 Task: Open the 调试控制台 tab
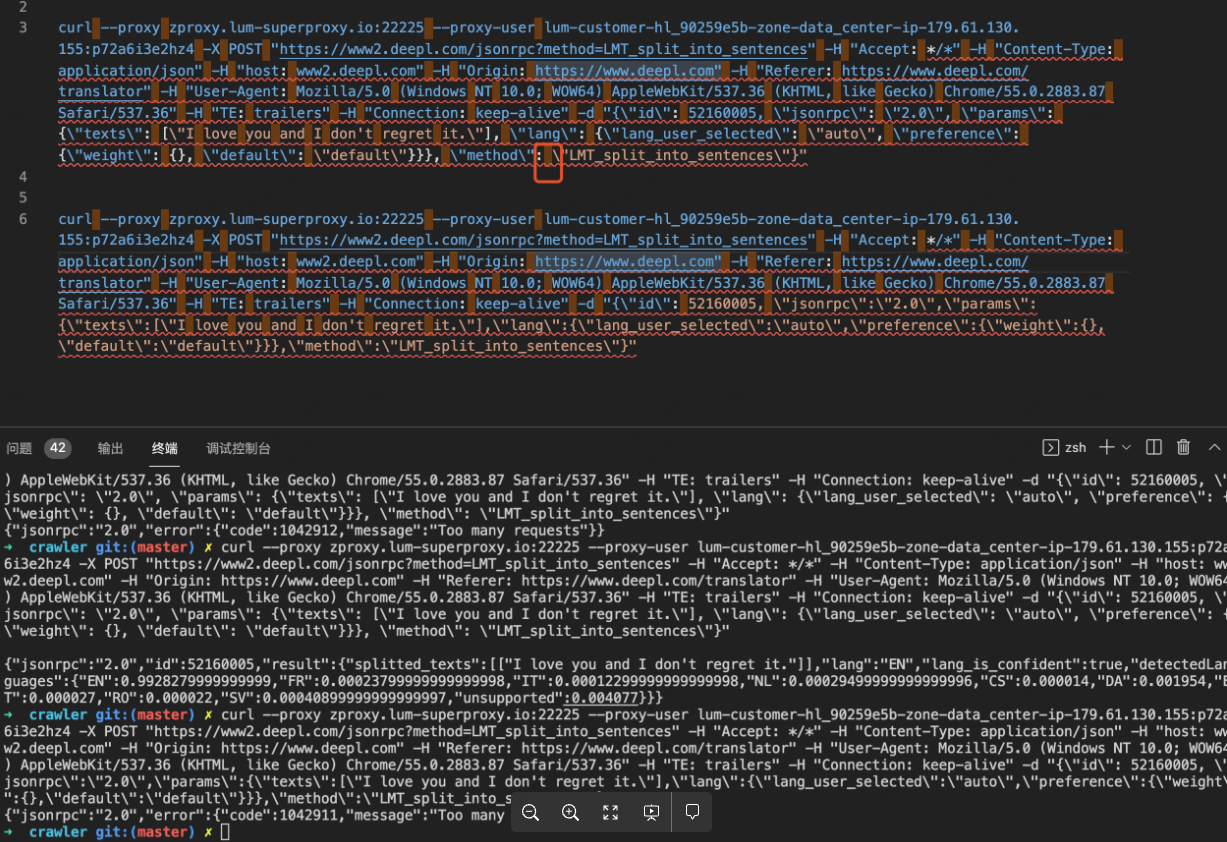[238, 448]
